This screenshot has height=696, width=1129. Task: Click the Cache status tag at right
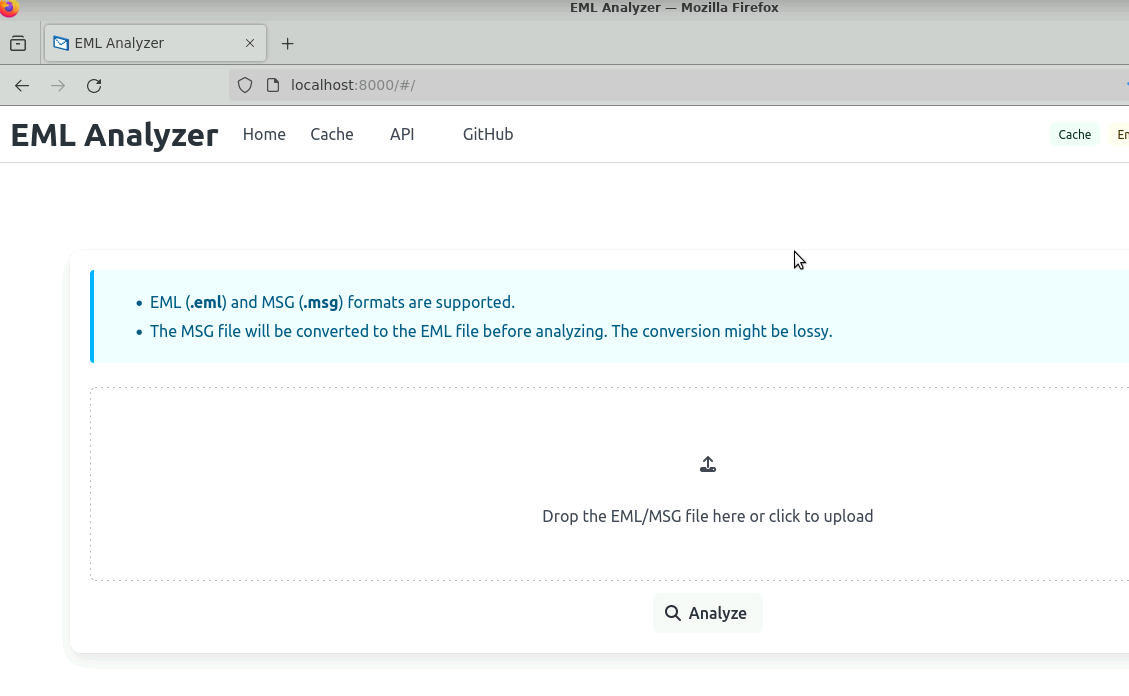click(x=1074, y=135)
